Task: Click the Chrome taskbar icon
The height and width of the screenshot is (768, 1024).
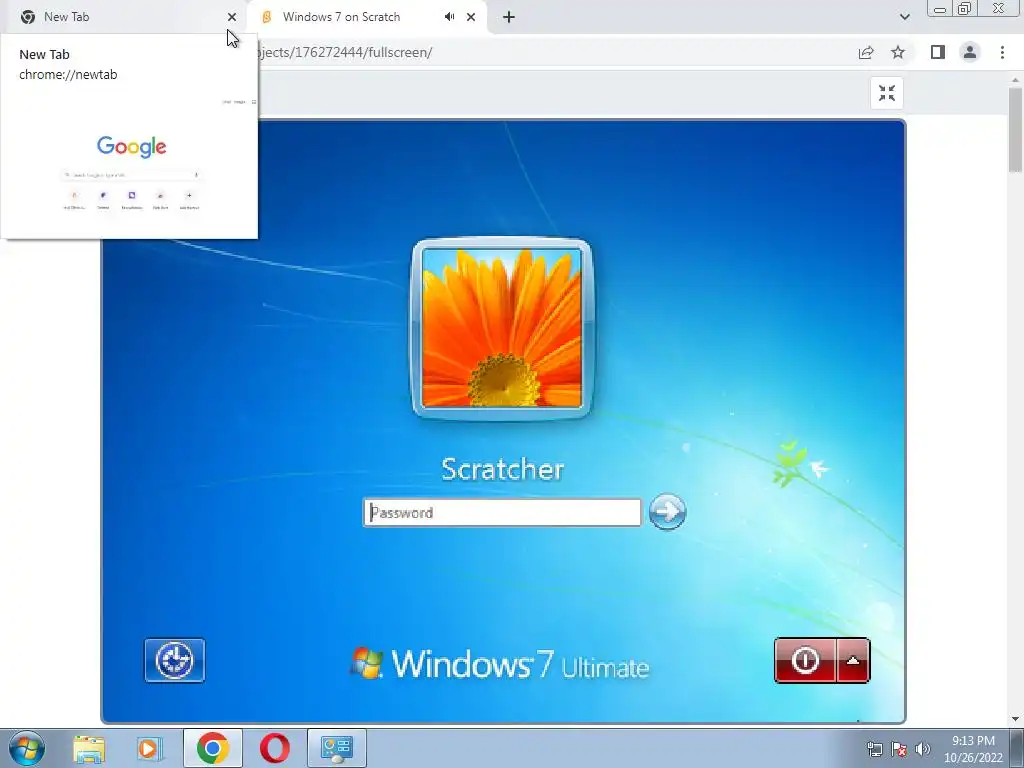Action: [x=212, y=748]
